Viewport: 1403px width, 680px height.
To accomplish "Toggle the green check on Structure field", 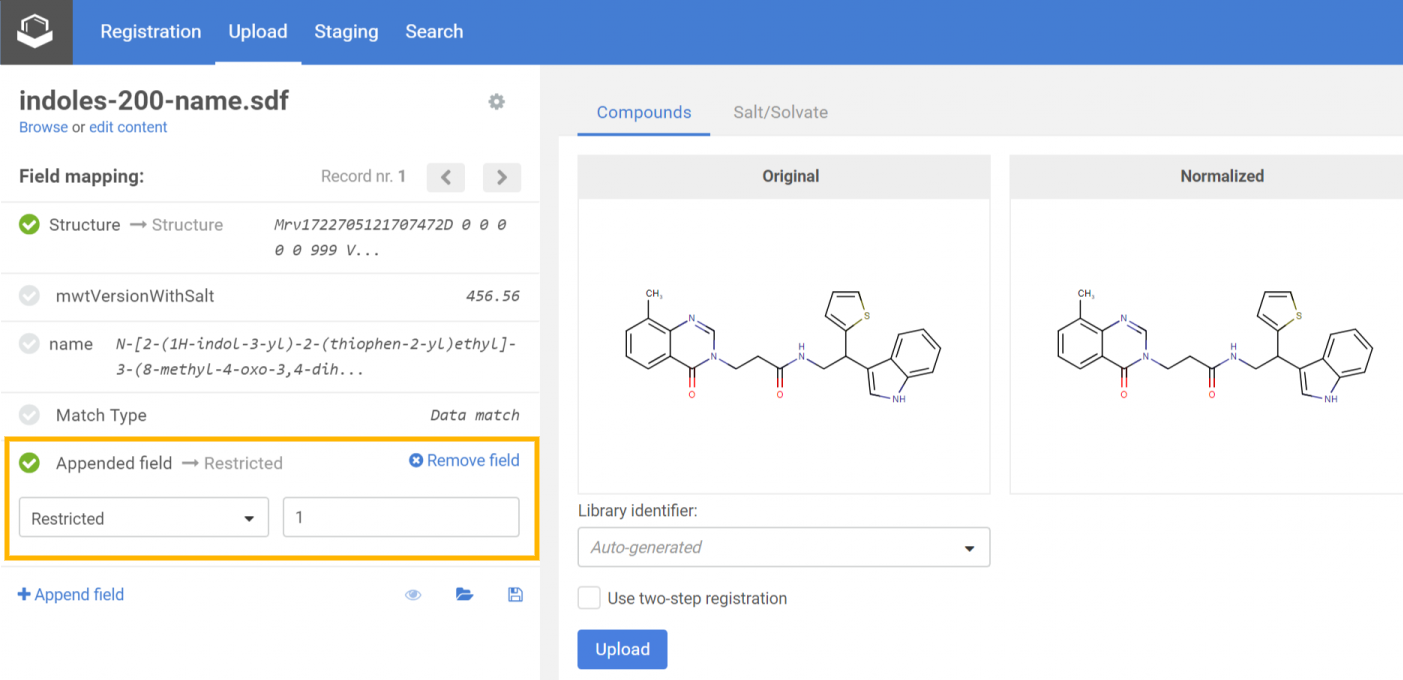I will click(30, 225).
